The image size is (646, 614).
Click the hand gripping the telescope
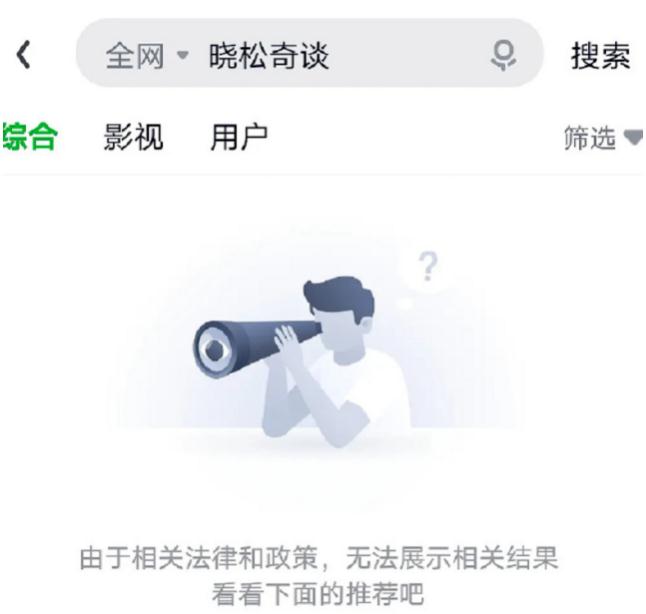pyautogui.click(x=288, y=343)
